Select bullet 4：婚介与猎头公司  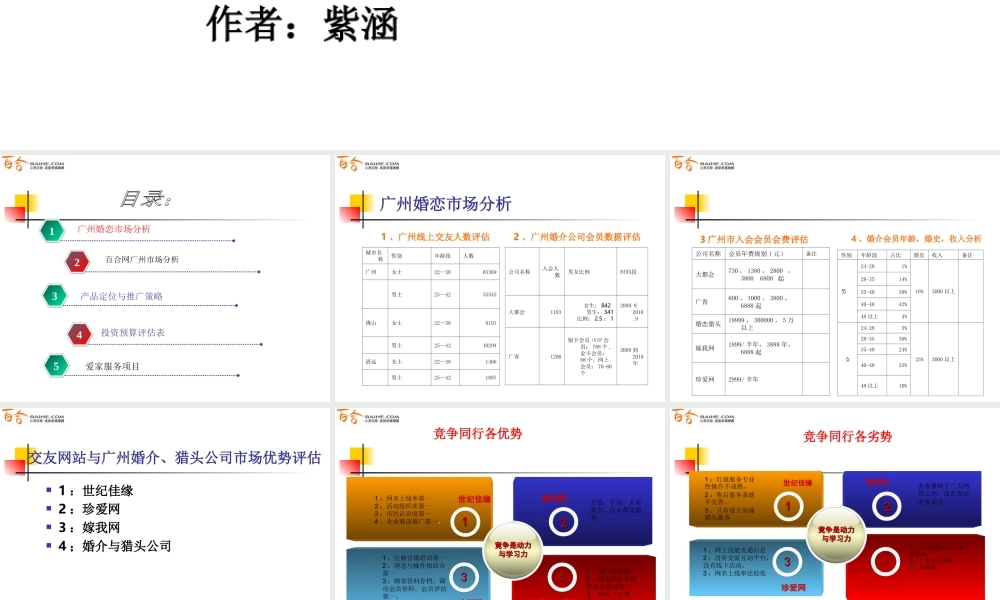pyautogui.click(x=115, y=546)
